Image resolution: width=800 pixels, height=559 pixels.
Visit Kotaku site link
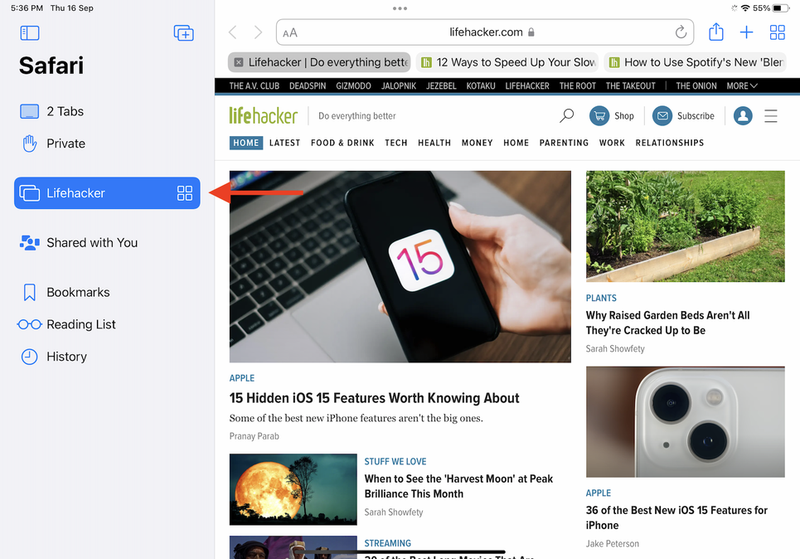click(481, 86)
